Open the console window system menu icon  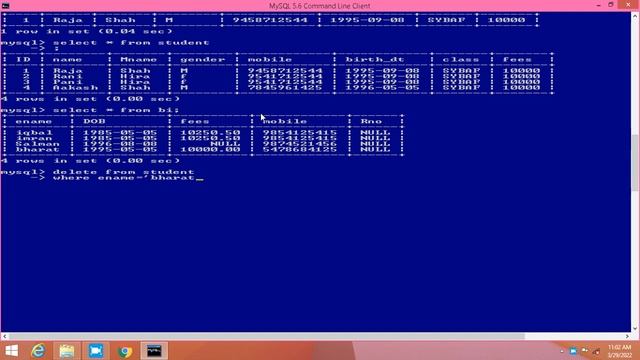(x=5, y=6)
